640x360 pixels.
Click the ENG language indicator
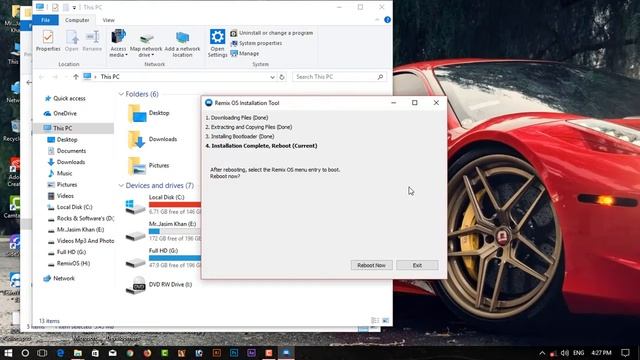[578, 353]
